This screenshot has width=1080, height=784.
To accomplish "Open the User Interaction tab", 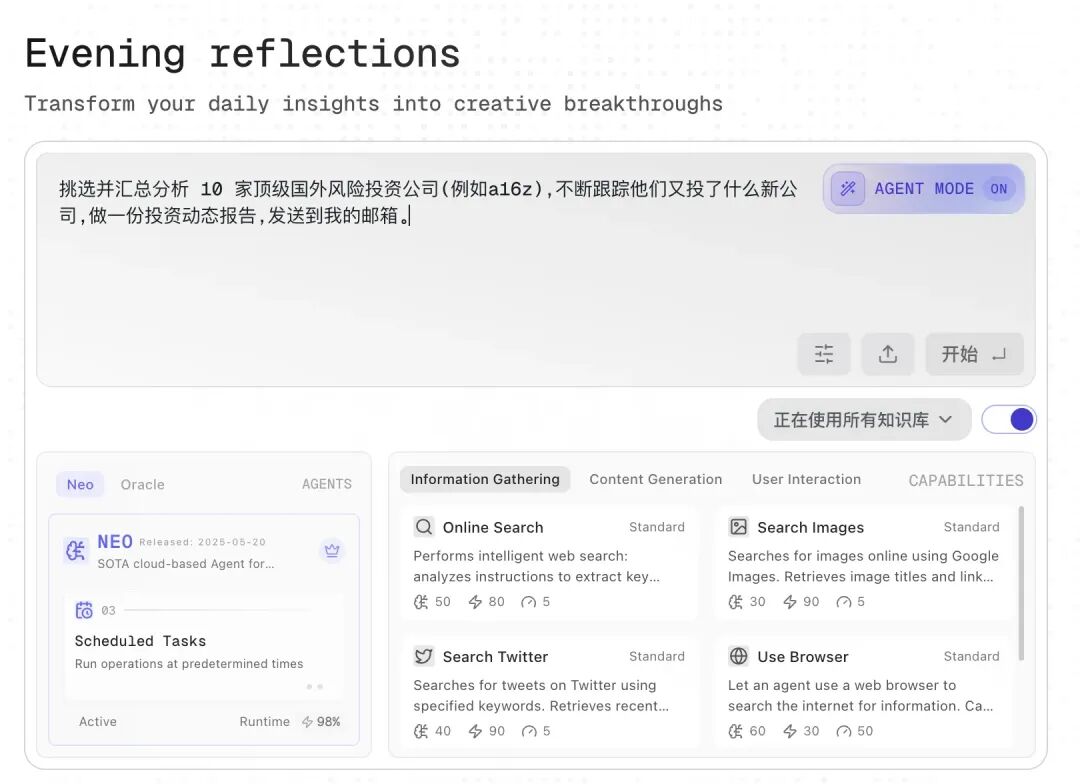I will pos(807,479).
